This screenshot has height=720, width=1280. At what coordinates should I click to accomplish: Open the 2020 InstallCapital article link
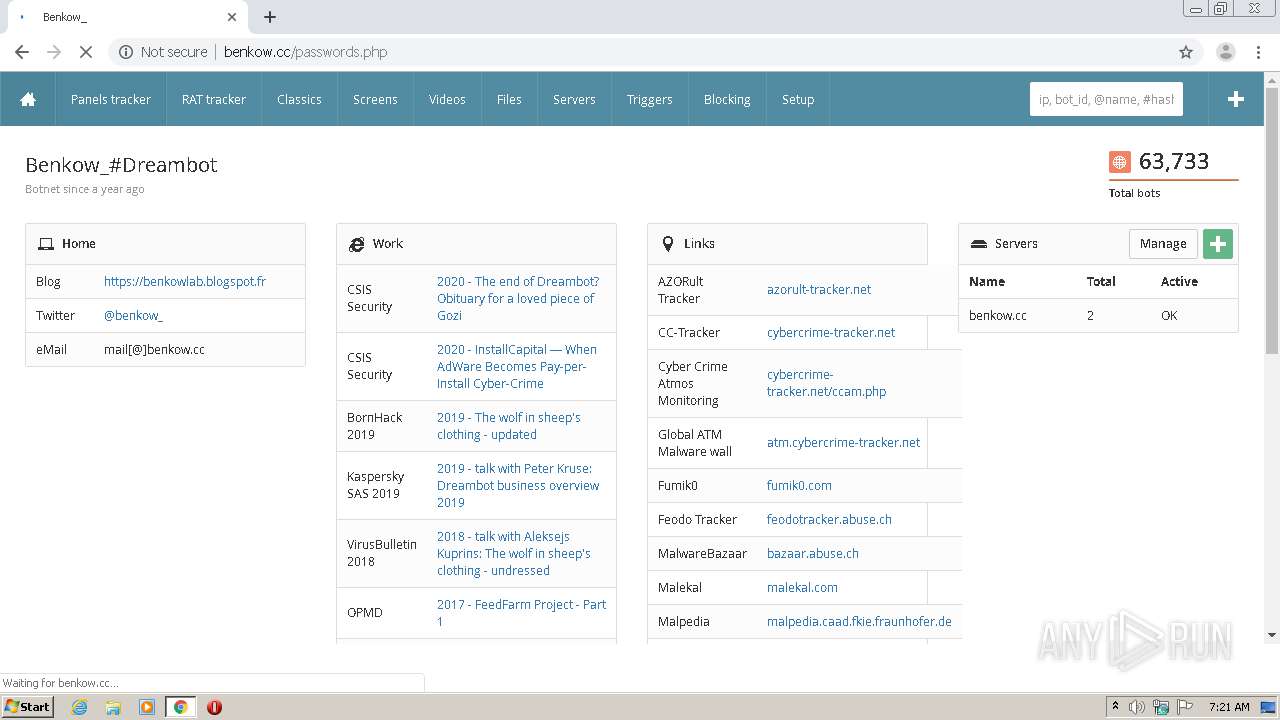[x=517, y=366]
